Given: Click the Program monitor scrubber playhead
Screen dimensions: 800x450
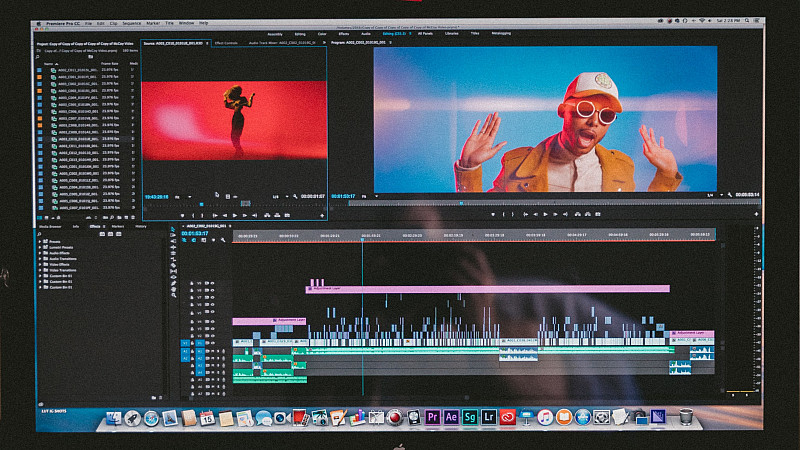Looking at the screenshot, I should coord(461,203).
